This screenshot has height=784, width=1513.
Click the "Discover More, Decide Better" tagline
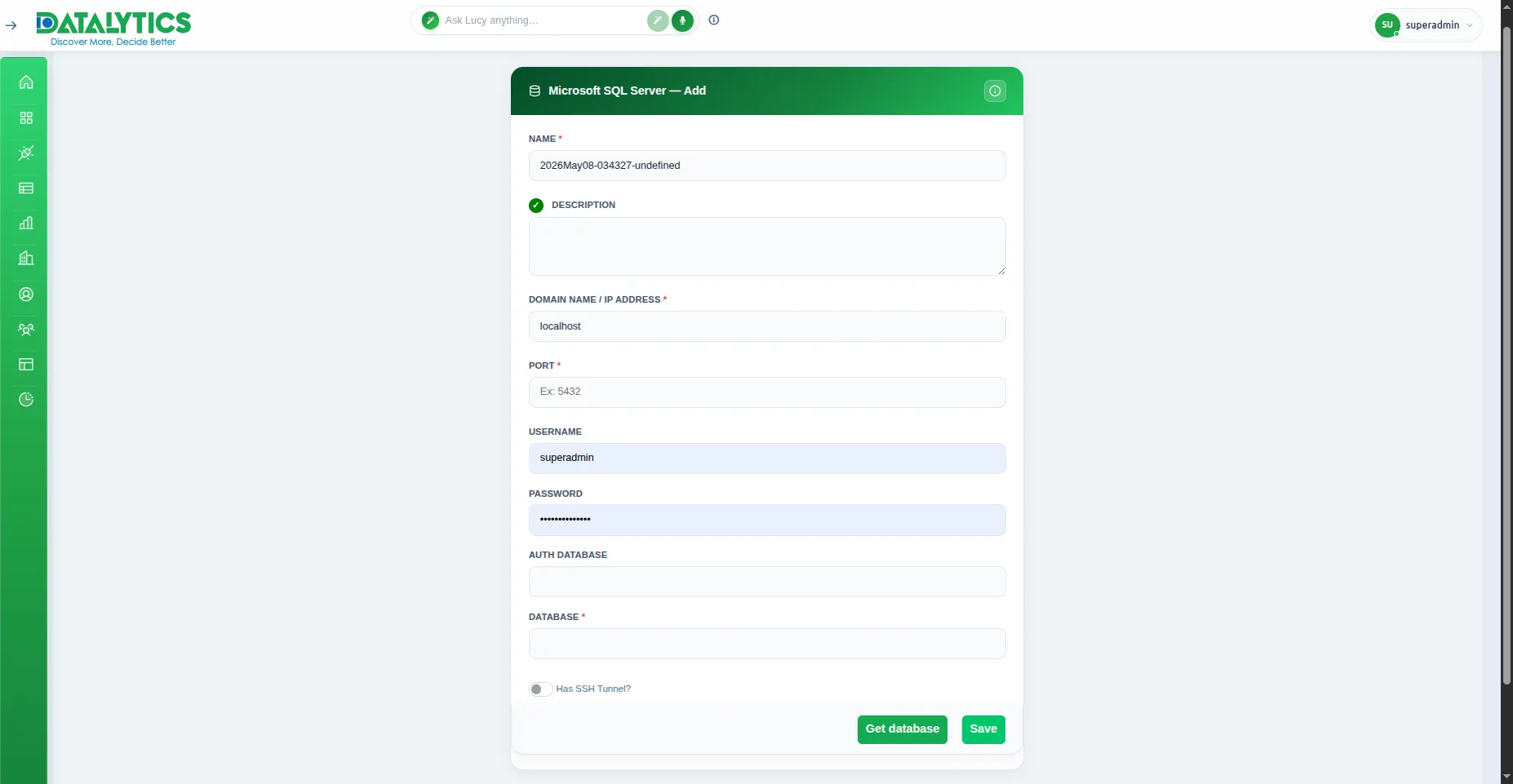click(x=113, y=42)
